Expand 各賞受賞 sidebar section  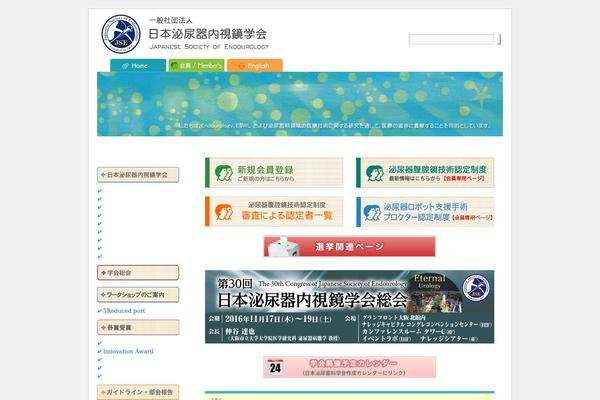pos(138,328)
